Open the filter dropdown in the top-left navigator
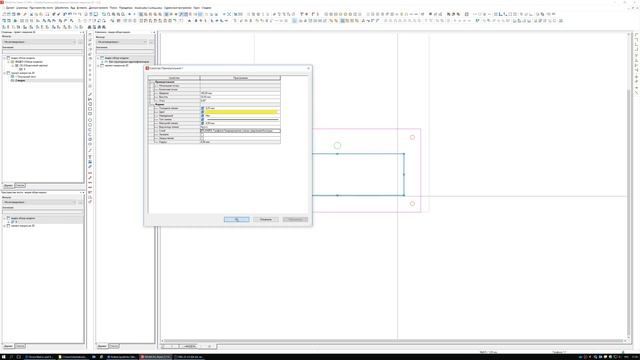 40,42
